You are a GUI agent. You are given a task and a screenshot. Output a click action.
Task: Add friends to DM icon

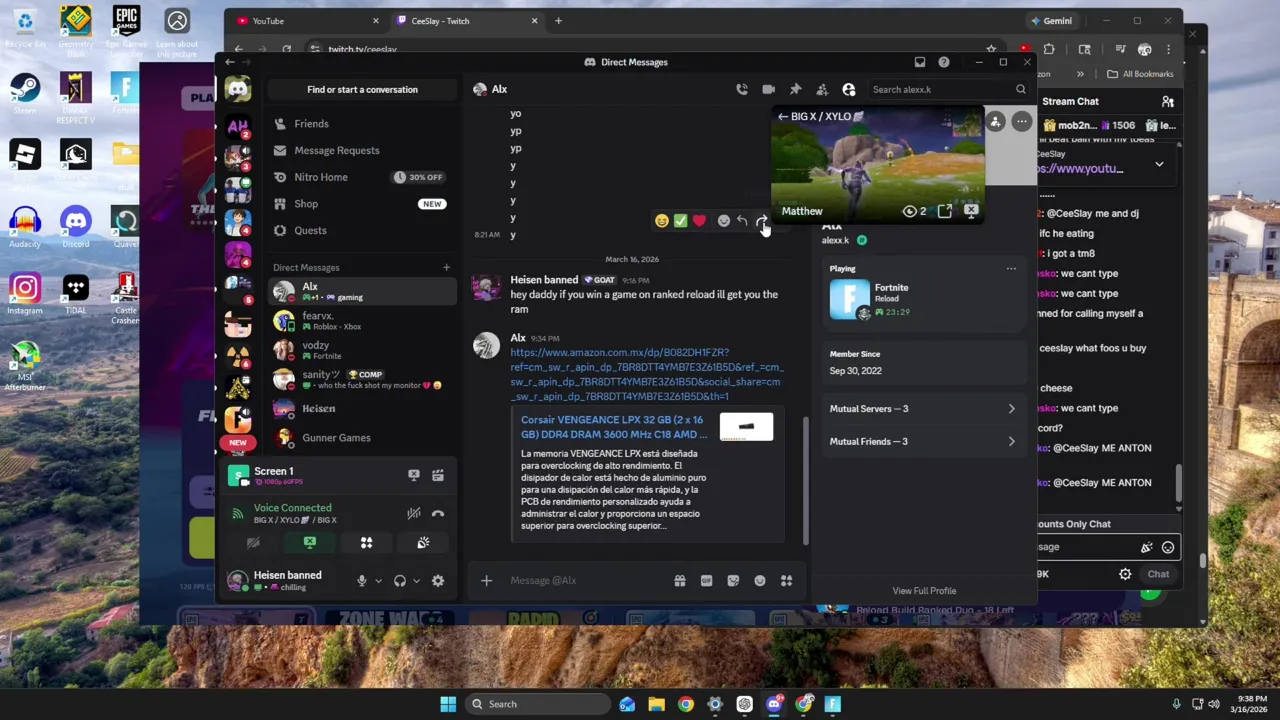[822, 89]
